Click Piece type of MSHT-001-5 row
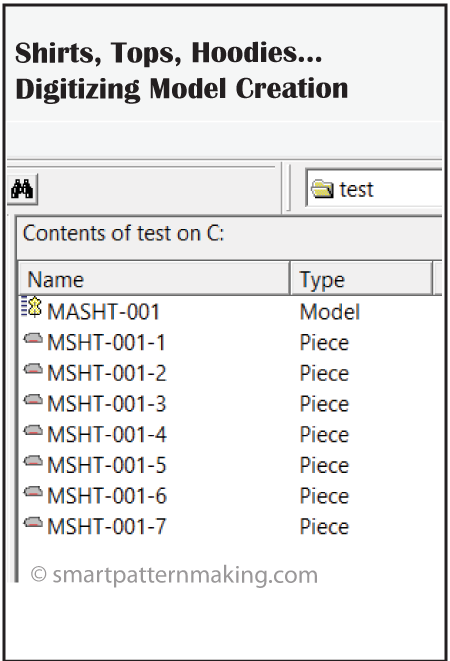This screenshot has width=450, height=661. (324, 465)
